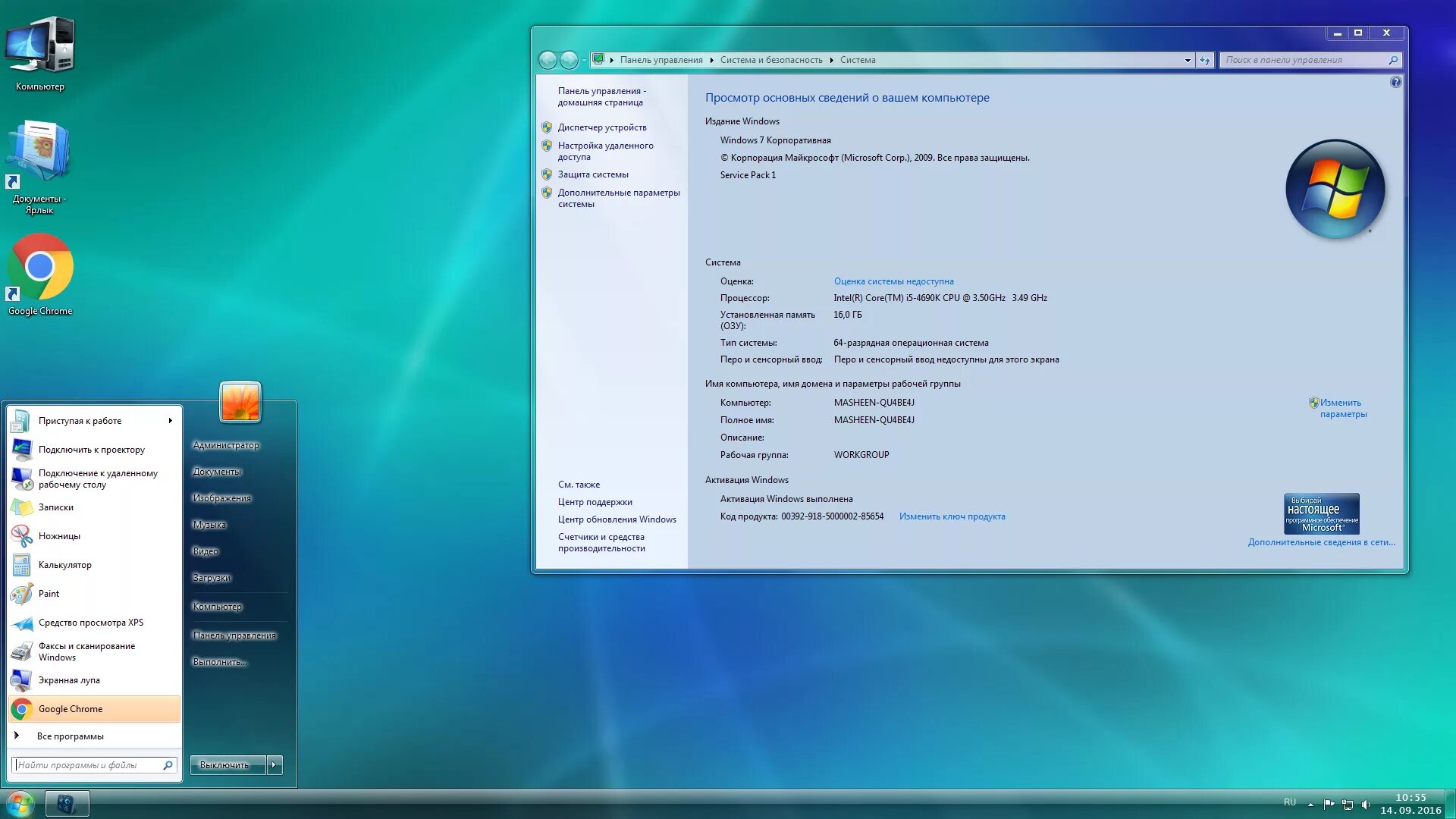Go to Панель управления - домашняя страница
The height and width of the screenshot is (819, 1456).
pyautogui.click(x=602, y=96)
